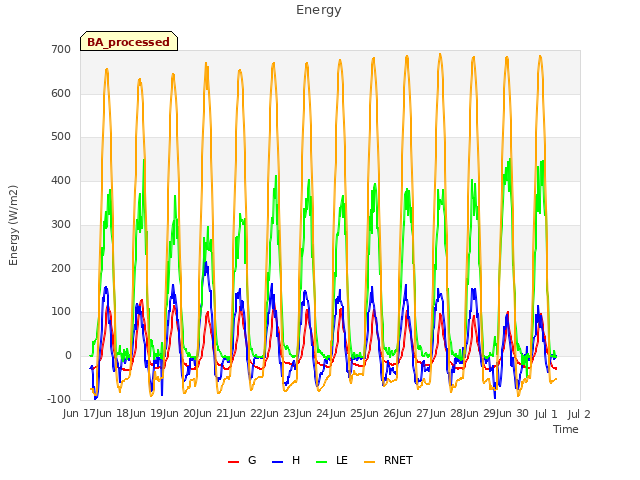
Task: Toggle the H series legend entry
Action: (x=286, y=460)
